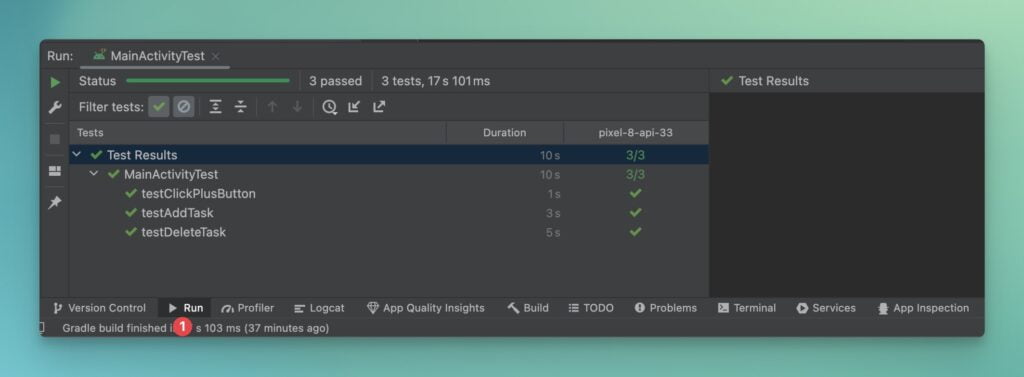Click the Gradle build finished status message

pos(196,328)
